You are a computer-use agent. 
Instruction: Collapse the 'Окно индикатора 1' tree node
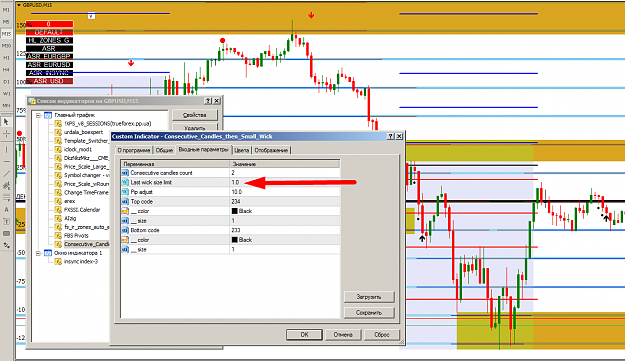click(38, 253)
